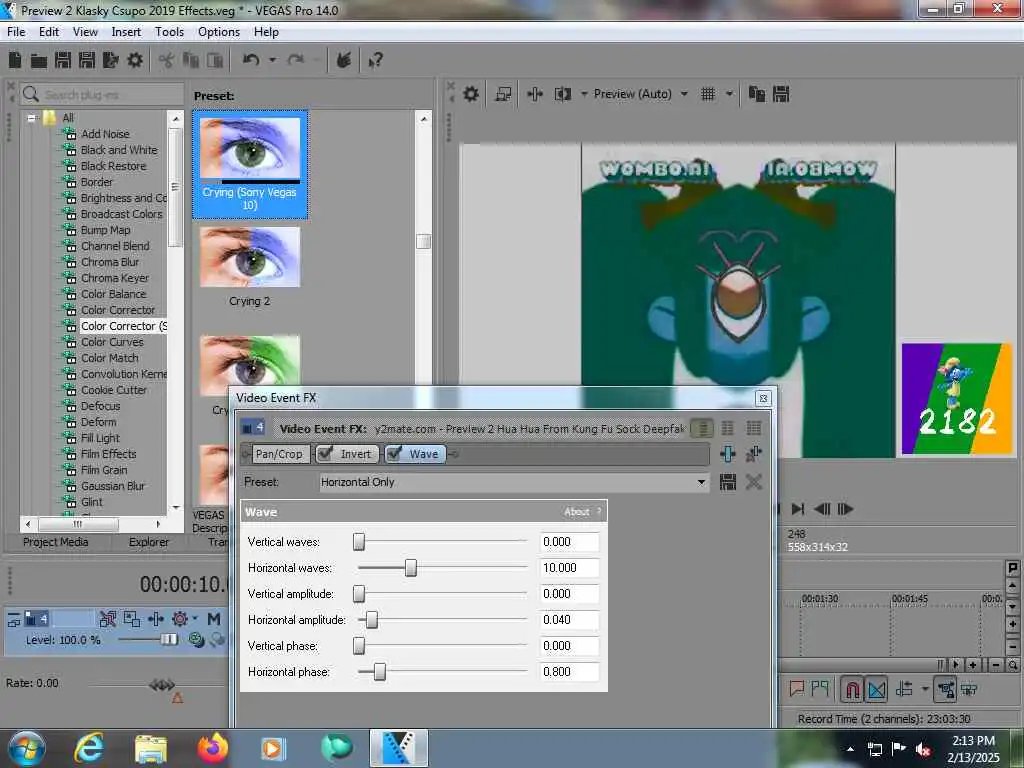
Task: Click the Insert Region flags icon
Action: 820,689
